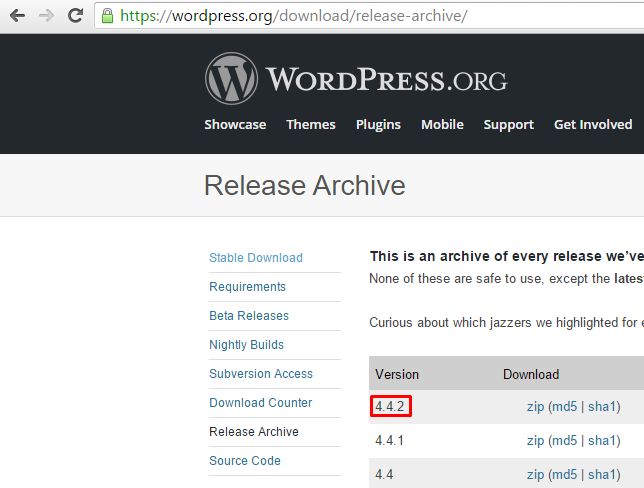Open the Mobile menu item
The image size is (644, 488).
tap(442, 124)
